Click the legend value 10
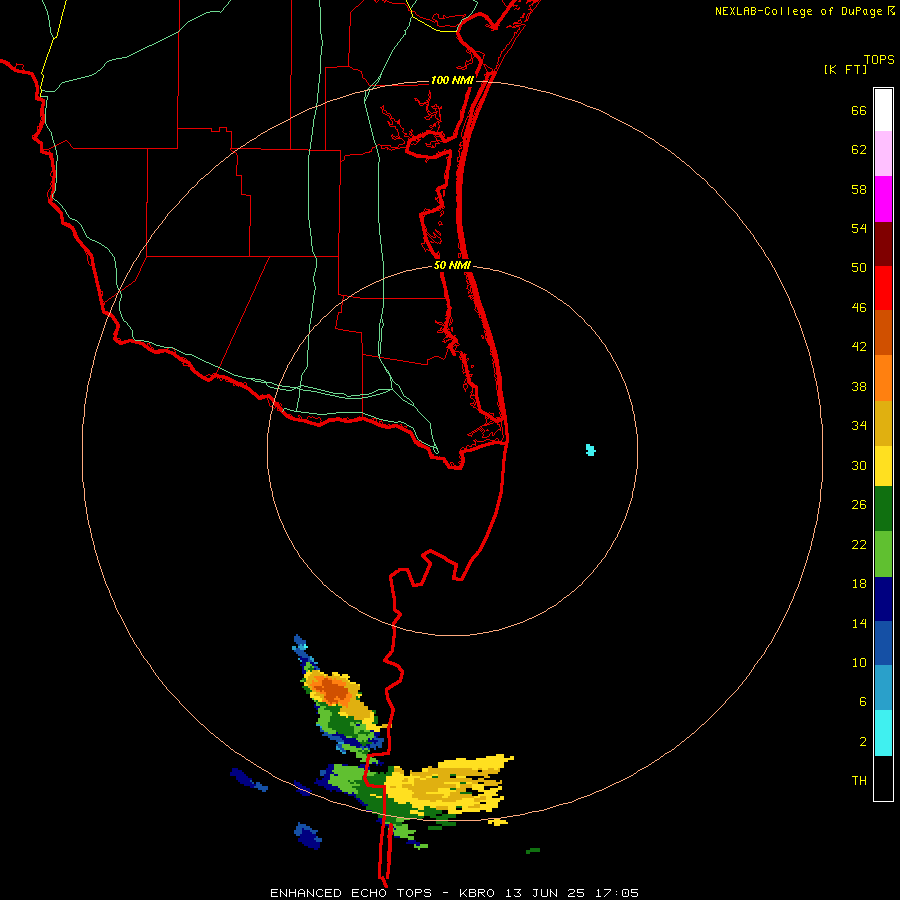This screenshot has width=900, height=900. tap(859, 663)
